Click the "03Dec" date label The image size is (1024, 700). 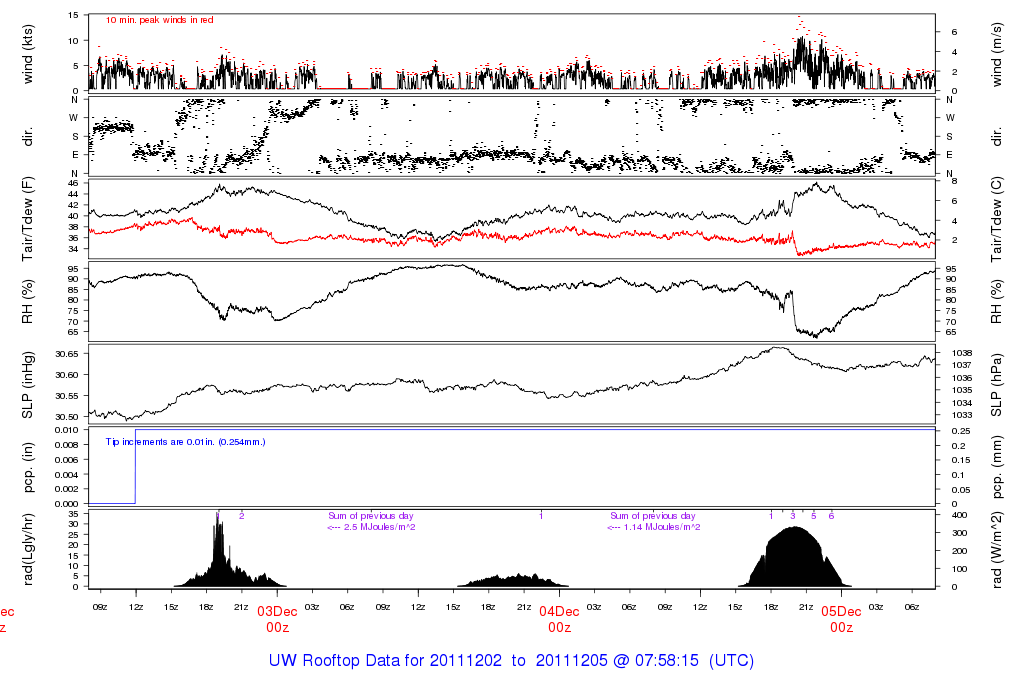(x=277, y=612)
